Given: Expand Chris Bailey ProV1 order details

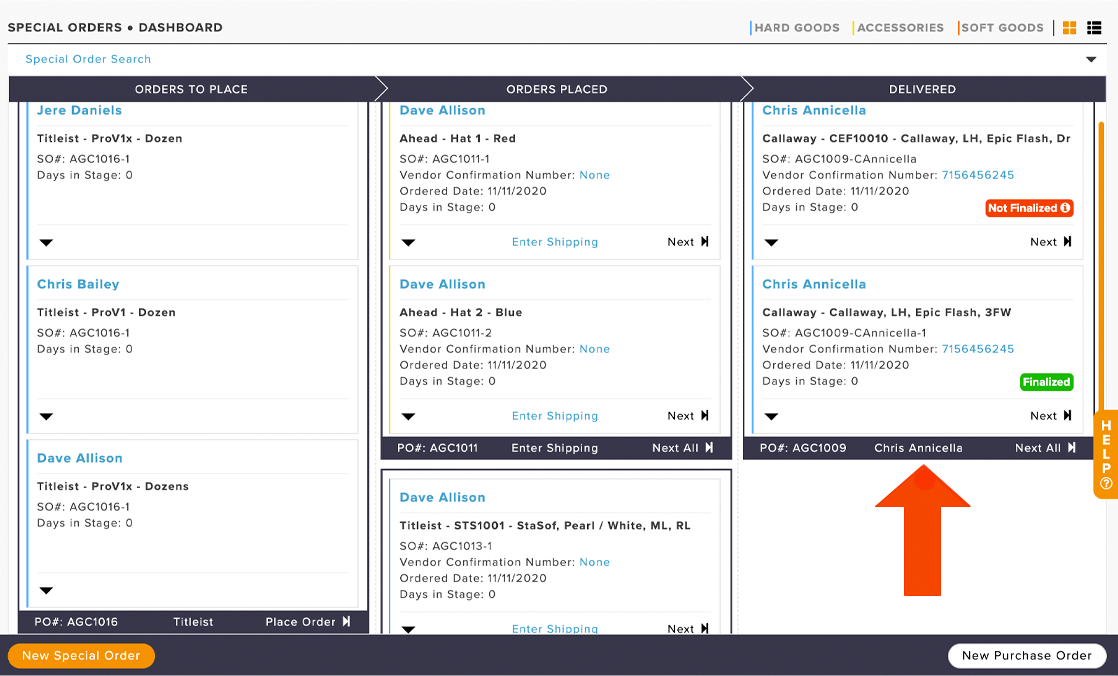Looking at the screenshot, I should coord(46,416).
